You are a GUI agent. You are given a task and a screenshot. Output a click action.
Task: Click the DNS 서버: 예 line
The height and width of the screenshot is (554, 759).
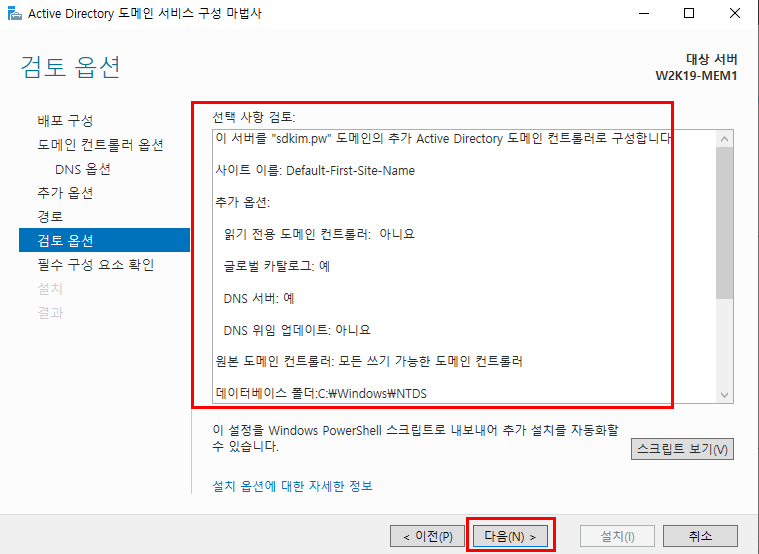pos(259,298)
